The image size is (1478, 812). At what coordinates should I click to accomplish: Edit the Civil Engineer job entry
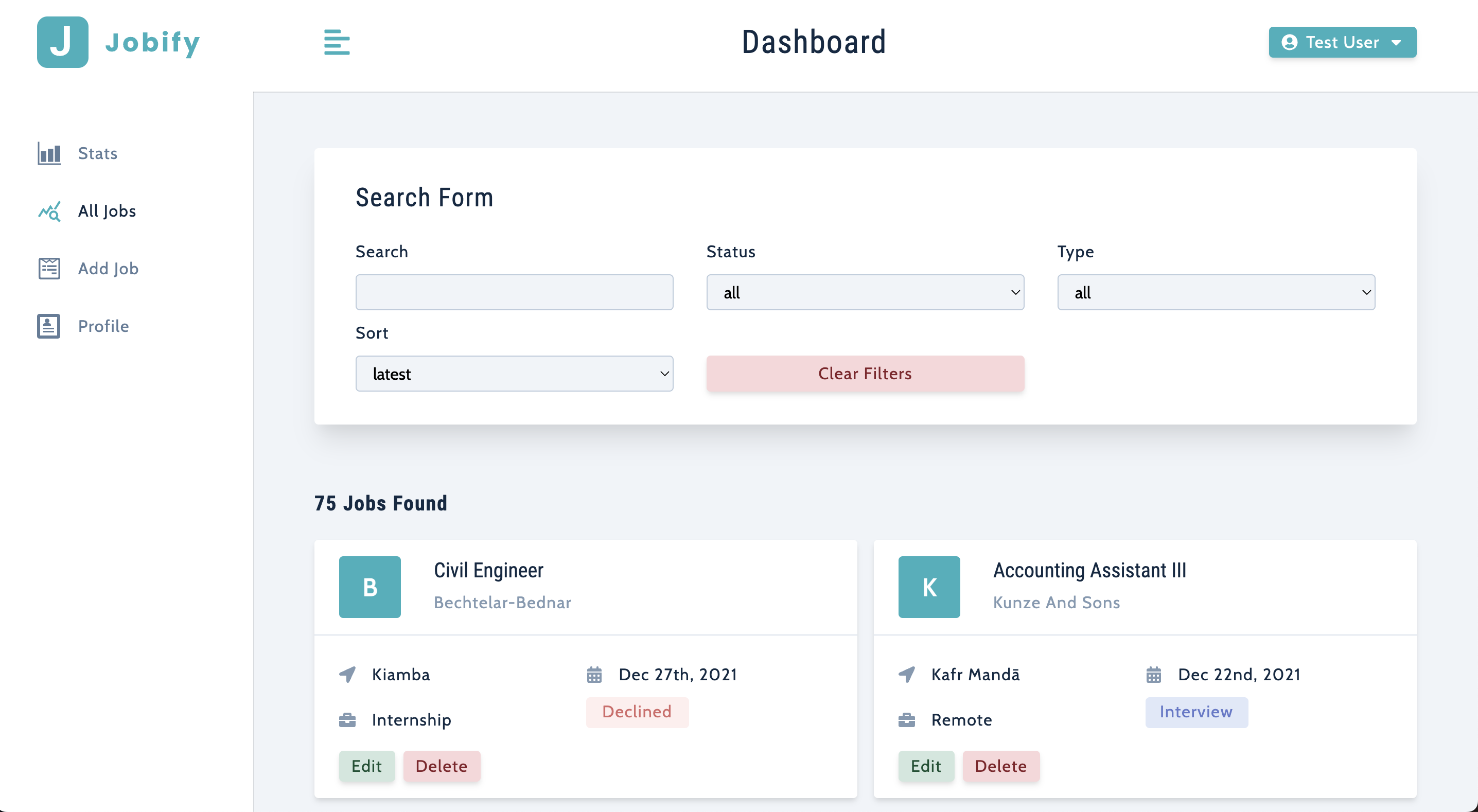pyautogui.click(x=366, y=766)
